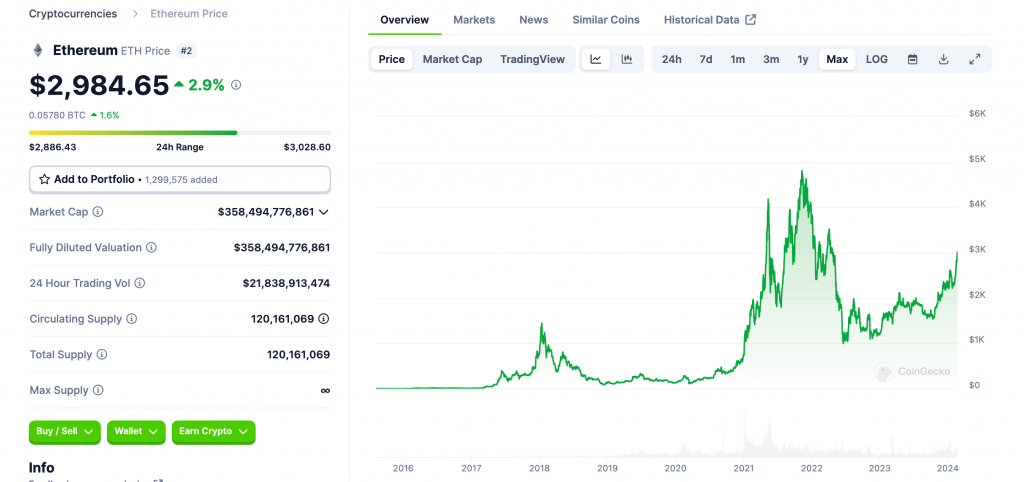This screenshot has height=482, width=1024.
Task: Open the Buy / Sell dropdown
Action: click(x=65, y=432)
